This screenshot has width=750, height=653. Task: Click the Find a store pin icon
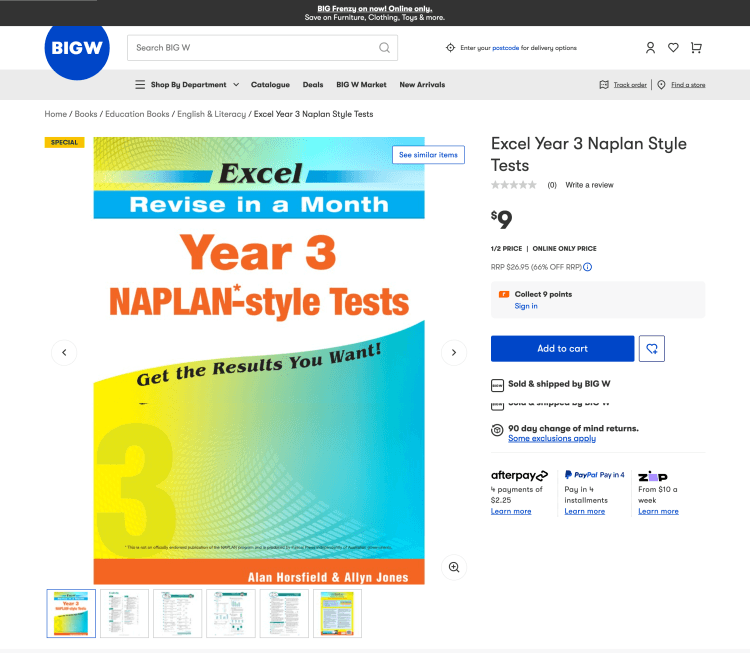tap(661, 85)
